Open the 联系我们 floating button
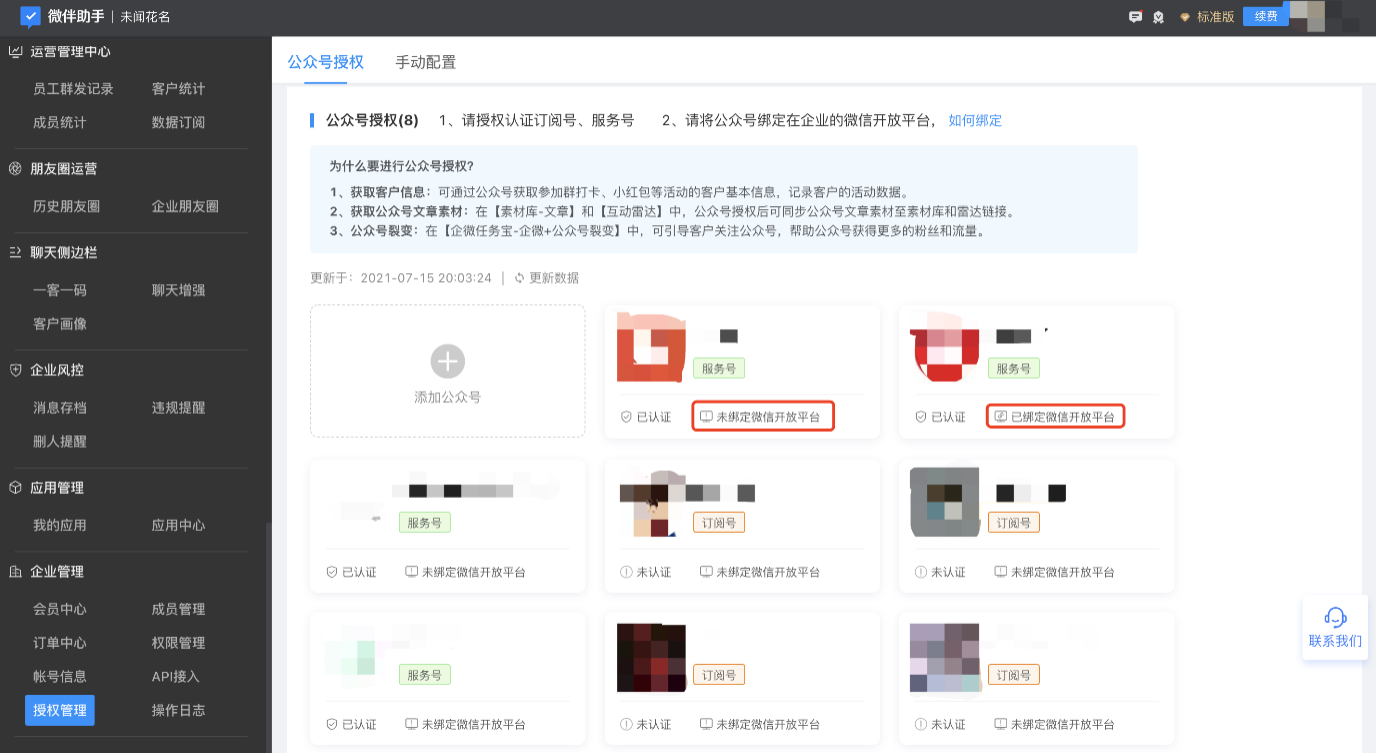This screenshot has height=753, width=1376. [1335, 628]
